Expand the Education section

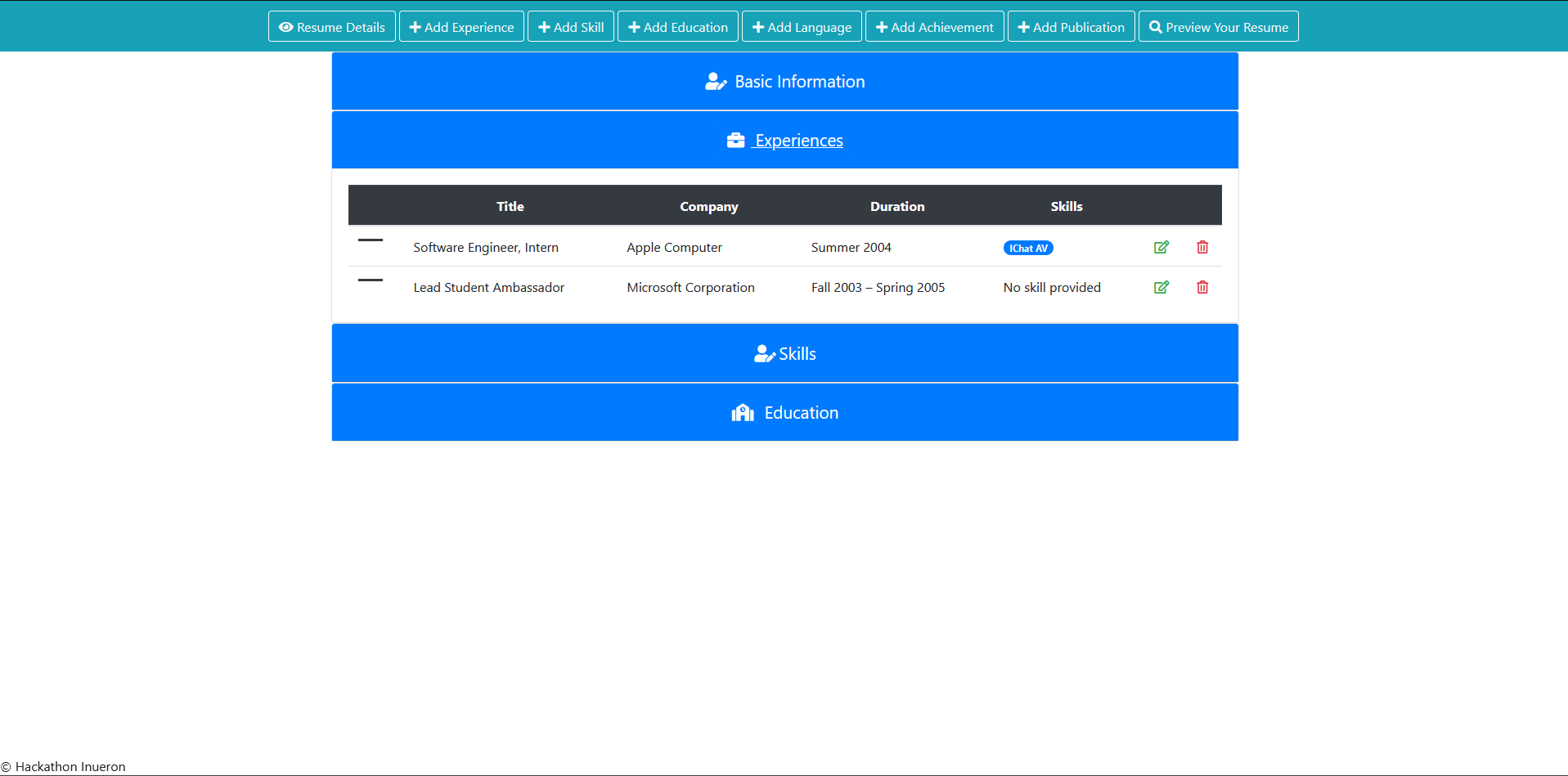(784, 412)
